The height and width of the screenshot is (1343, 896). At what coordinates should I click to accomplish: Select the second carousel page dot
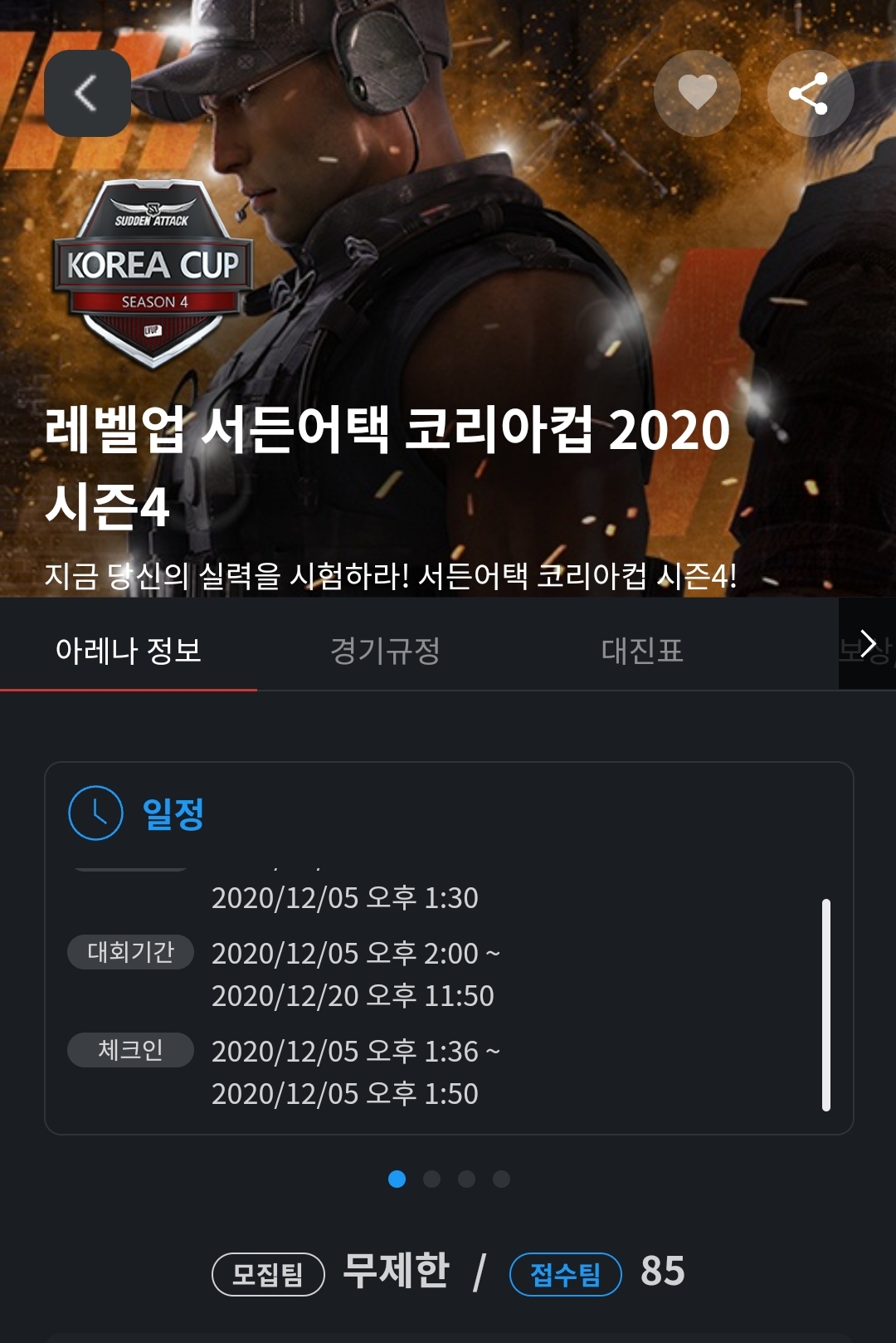point(432,1179)
